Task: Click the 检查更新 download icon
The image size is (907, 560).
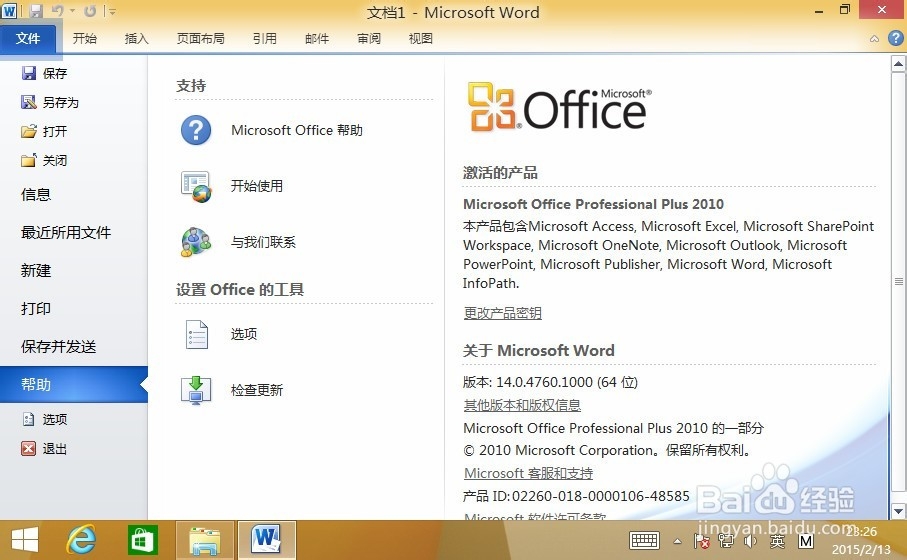Action: pos(196,390)
